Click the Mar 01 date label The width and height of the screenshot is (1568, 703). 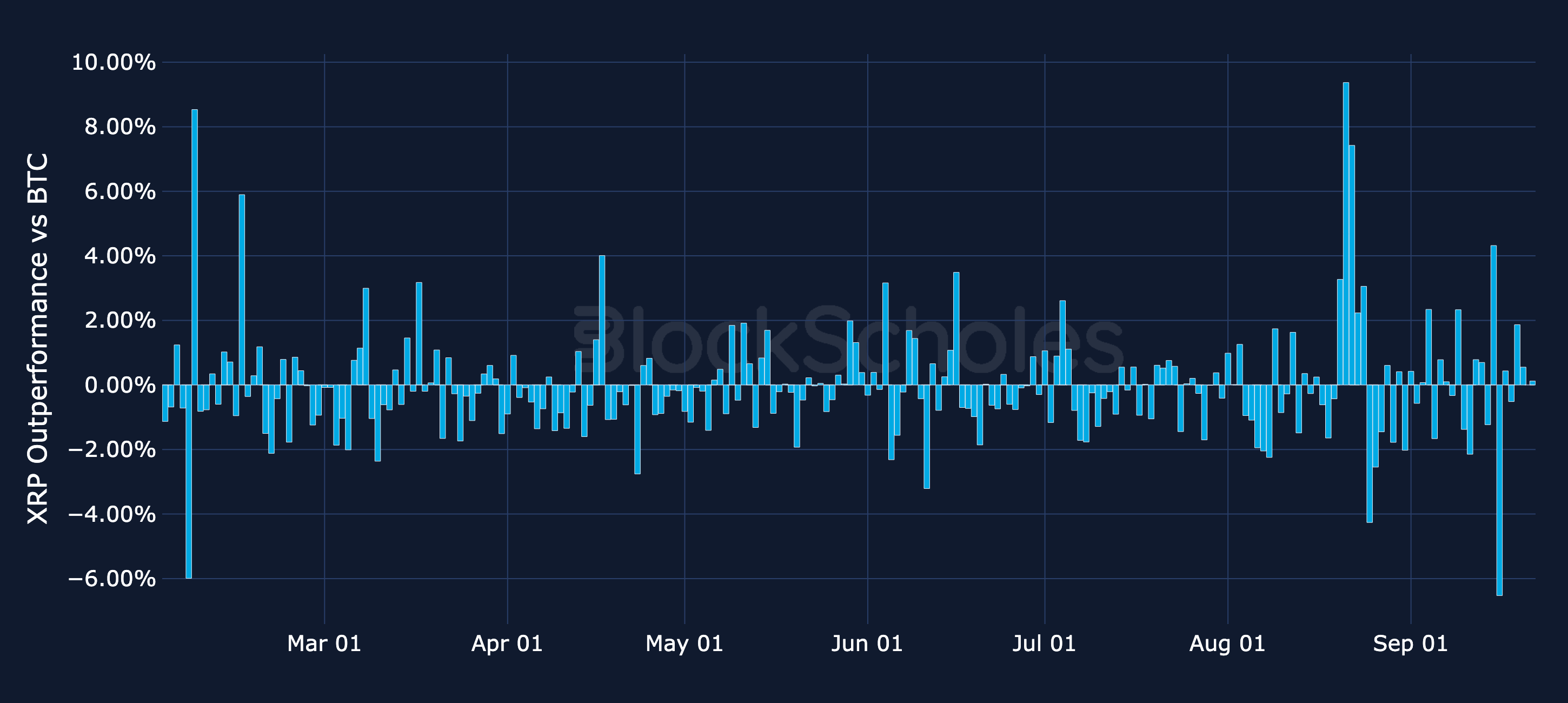tap(324, 644)
